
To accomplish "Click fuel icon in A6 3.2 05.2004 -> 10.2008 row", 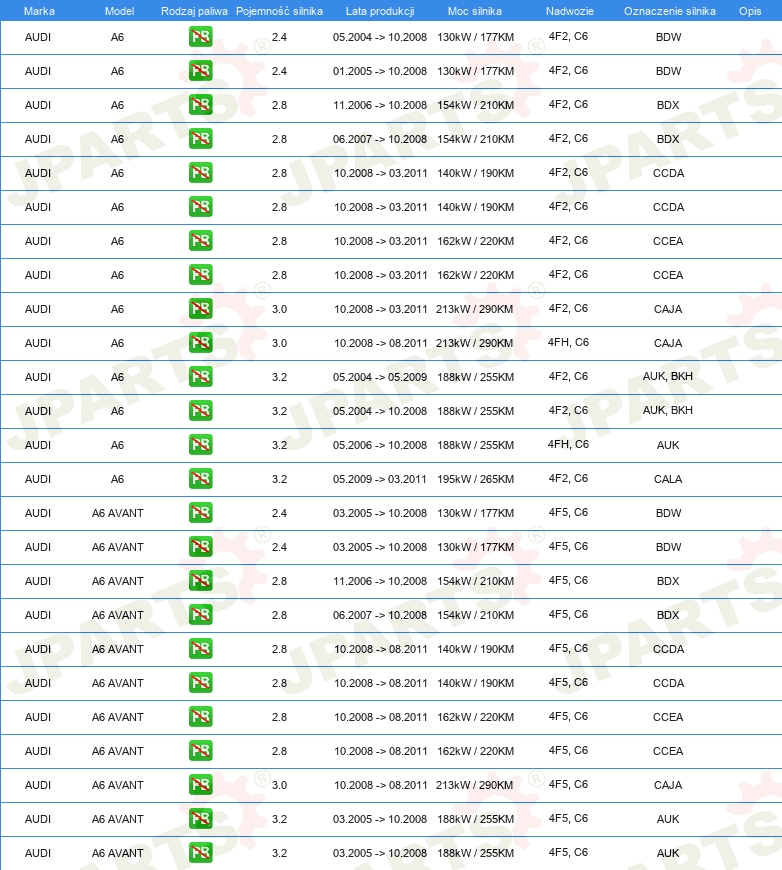I will pos(200,411).
